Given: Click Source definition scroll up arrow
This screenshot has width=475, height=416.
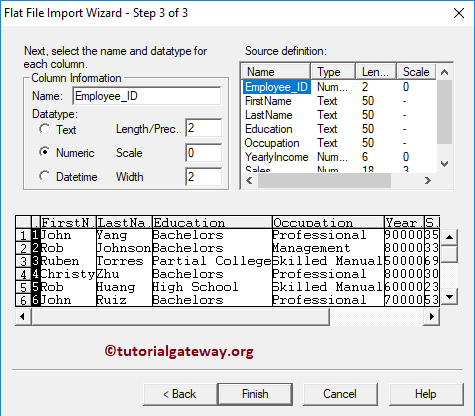Looking at the screenshot, I should tap(444, 72).
